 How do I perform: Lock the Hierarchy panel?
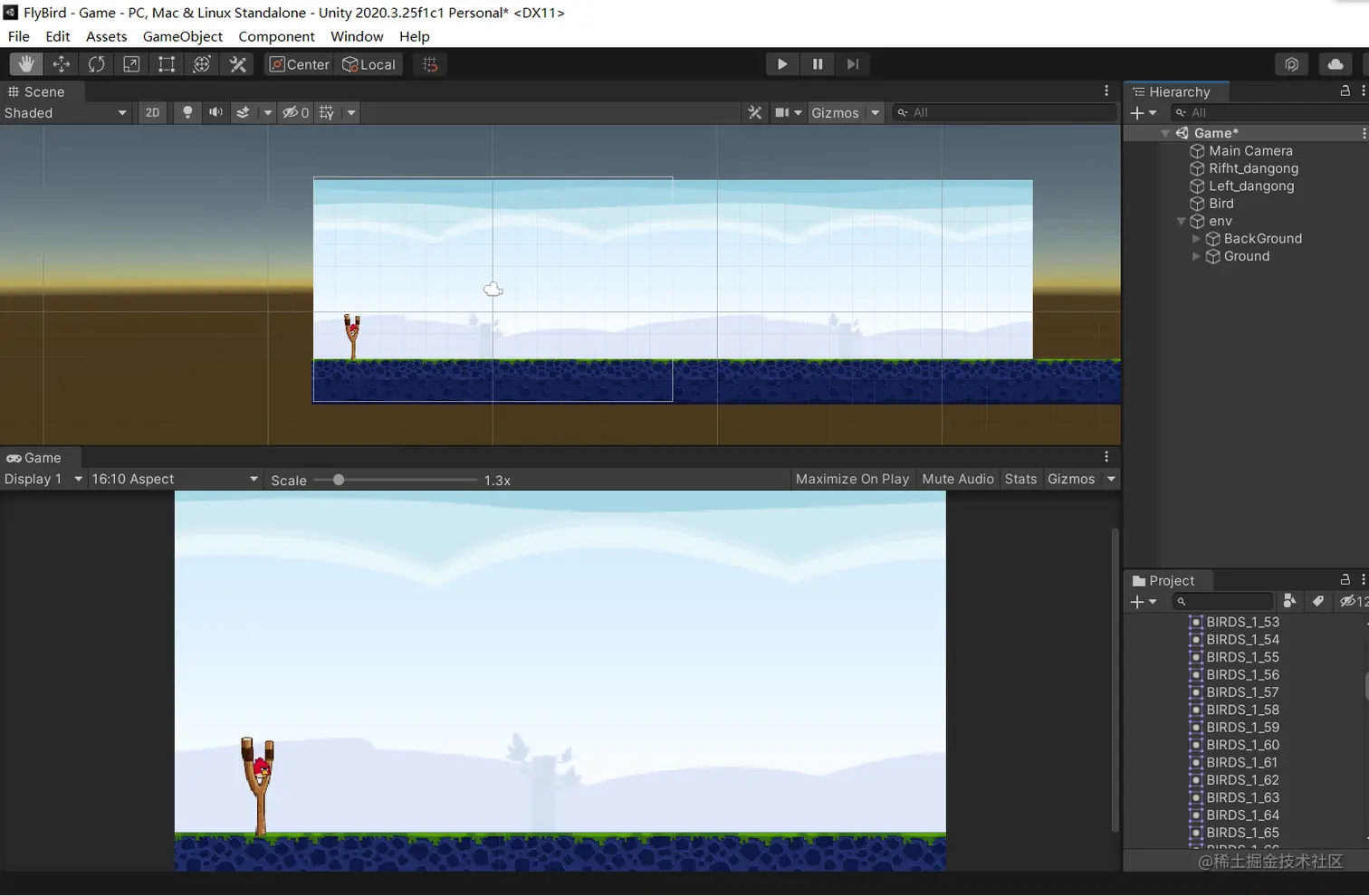[x=1345, y=91]
